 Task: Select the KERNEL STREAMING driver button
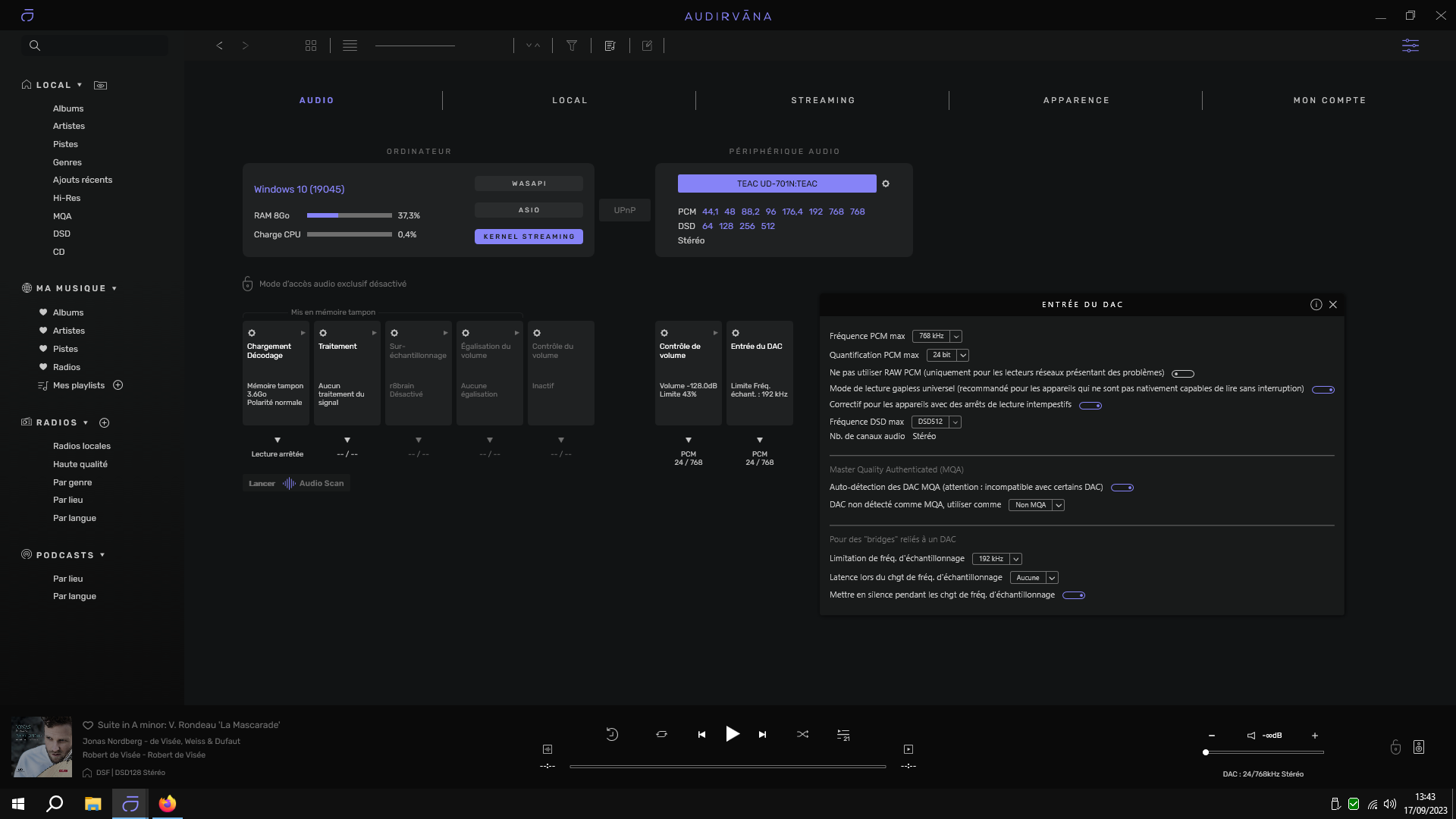click(529, 237)
